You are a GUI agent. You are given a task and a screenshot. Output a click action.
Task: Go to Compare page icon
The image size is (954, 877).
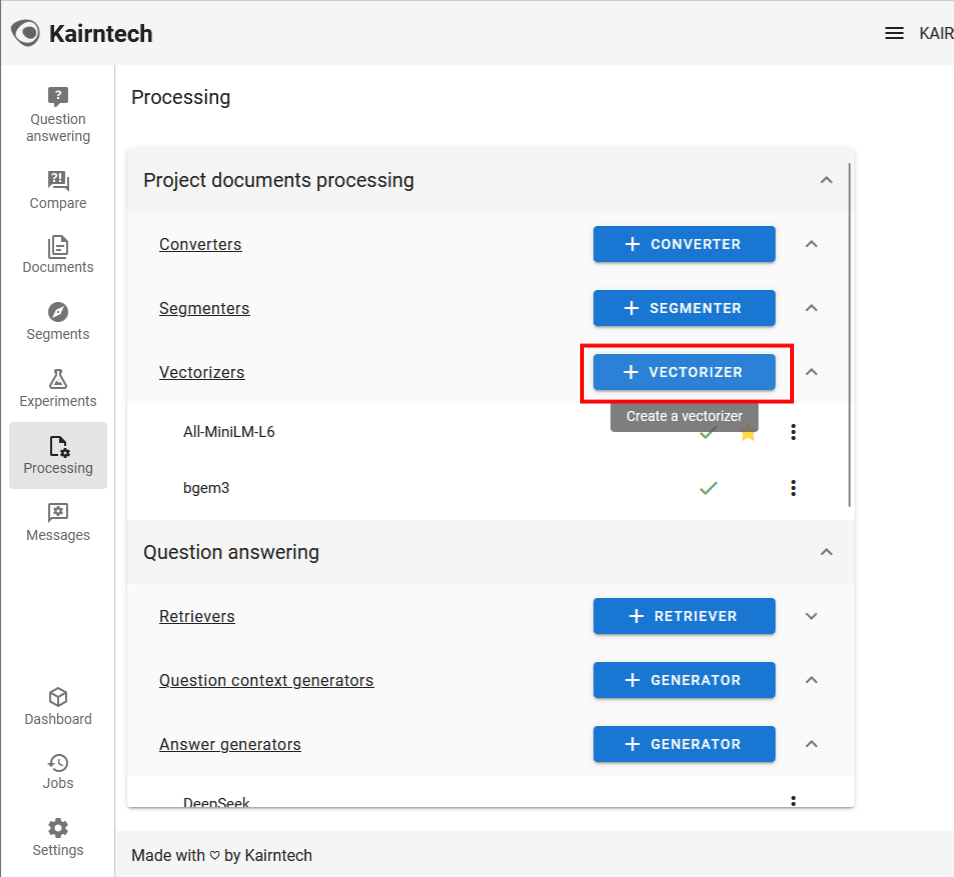(58, 181)
